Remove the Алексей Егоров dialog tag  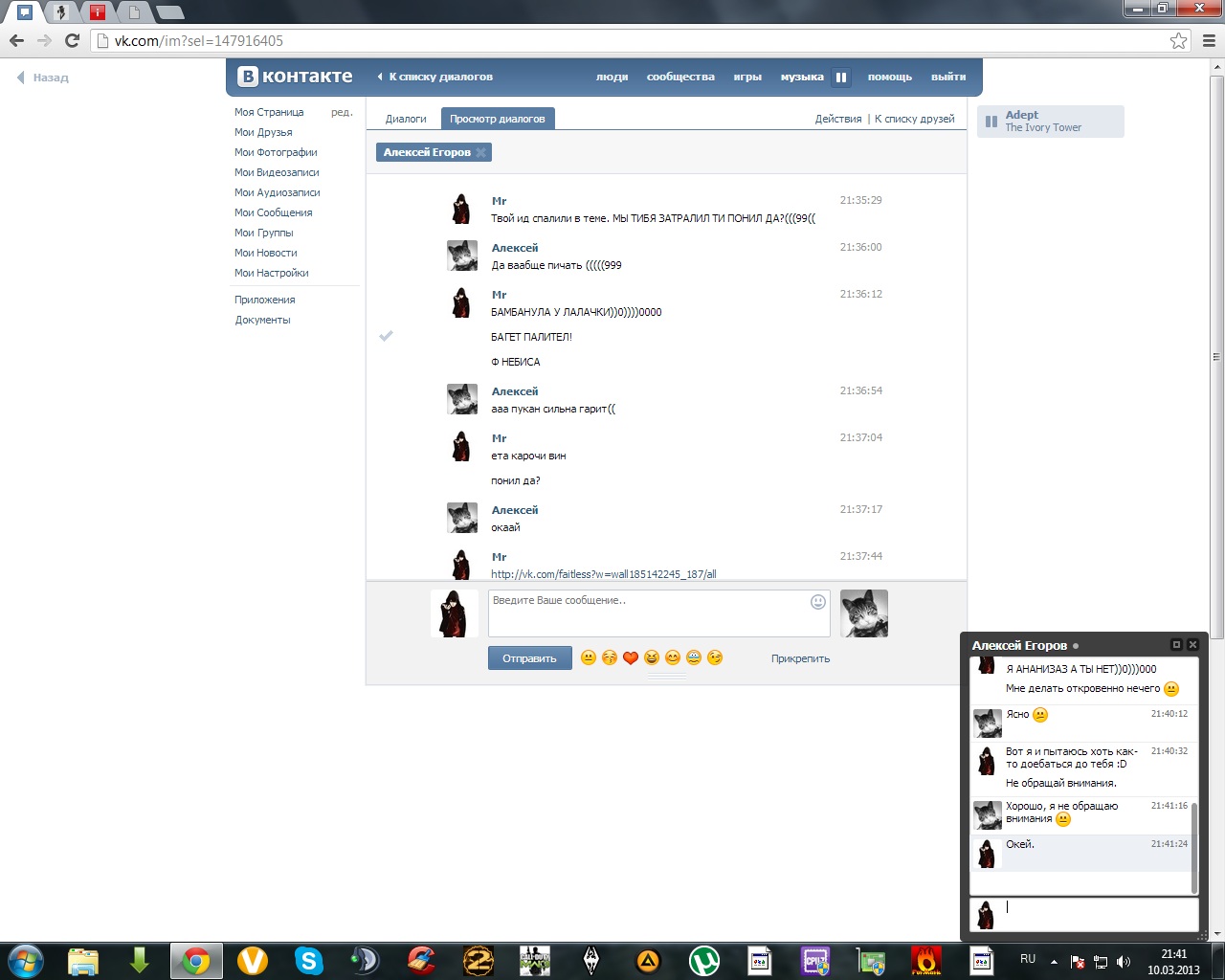[x=481, y=152]
